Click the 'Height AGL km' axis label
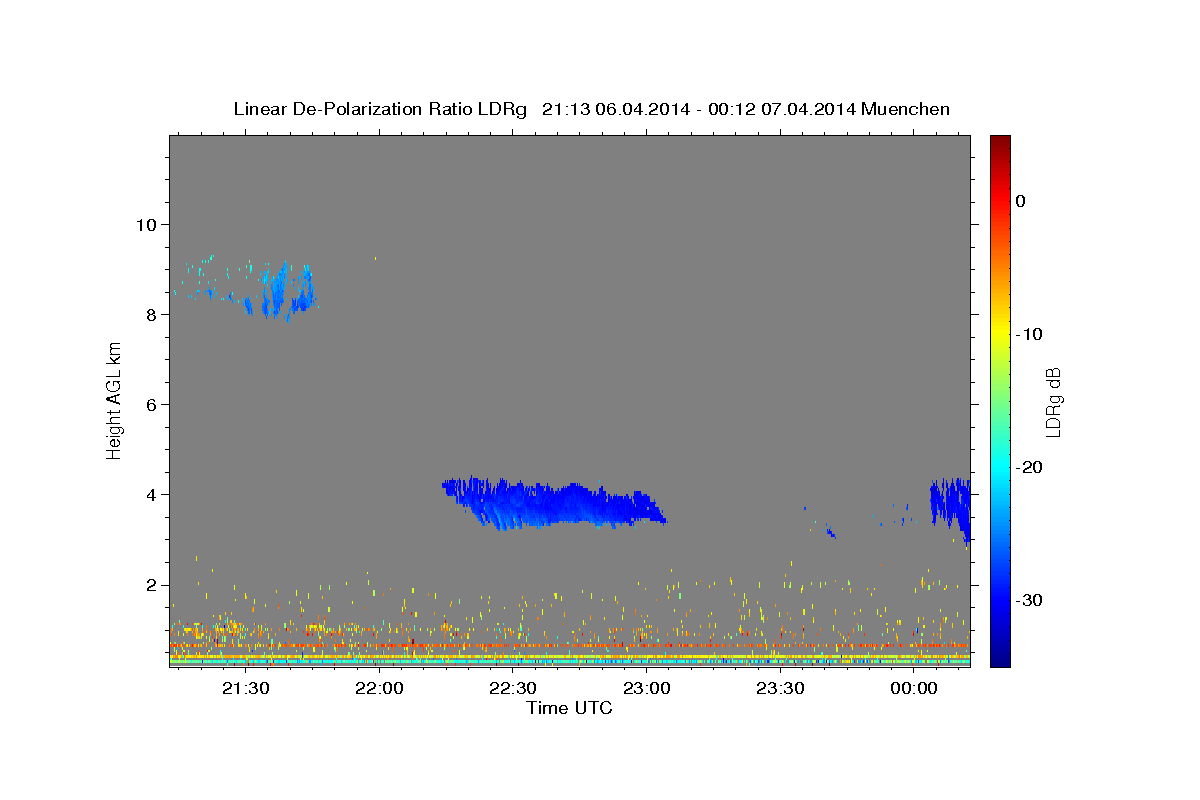This screenshot has width=1200, height=800. [115, 401]
